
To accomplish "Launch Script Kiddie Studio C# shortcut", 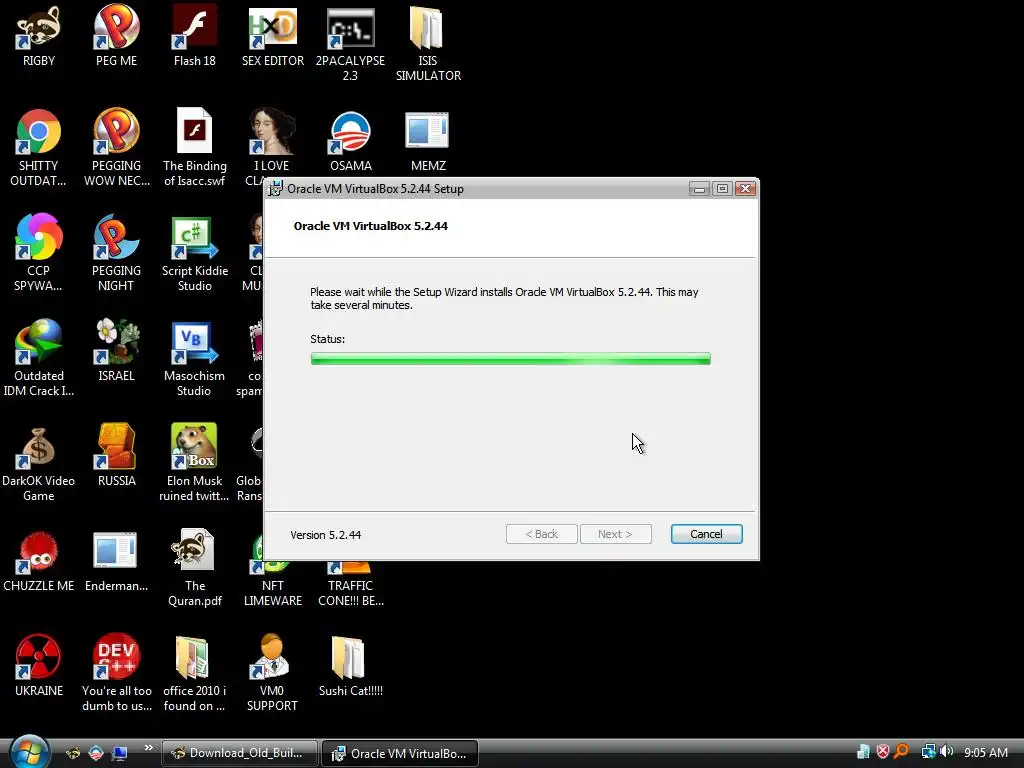I will click(195, 253).
